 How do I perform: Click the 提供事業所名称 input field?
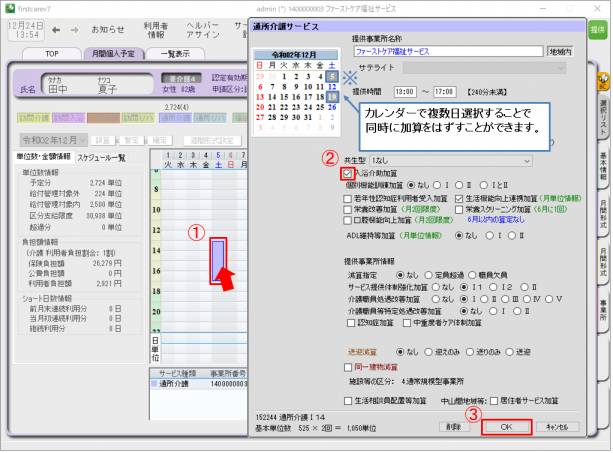pyautogui.click(x=446, y=51)
